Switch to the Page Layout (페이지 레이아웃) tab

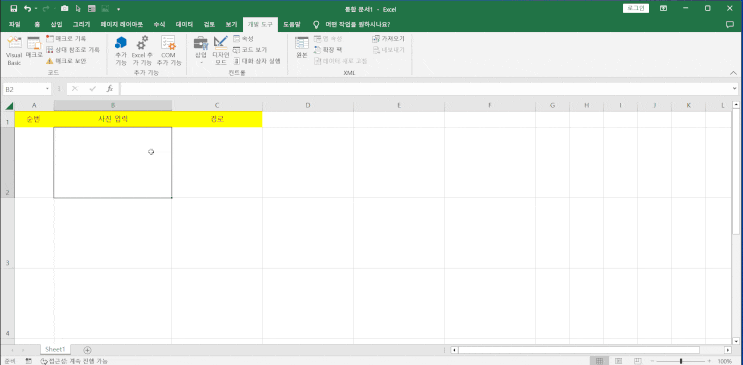point(121,24)
